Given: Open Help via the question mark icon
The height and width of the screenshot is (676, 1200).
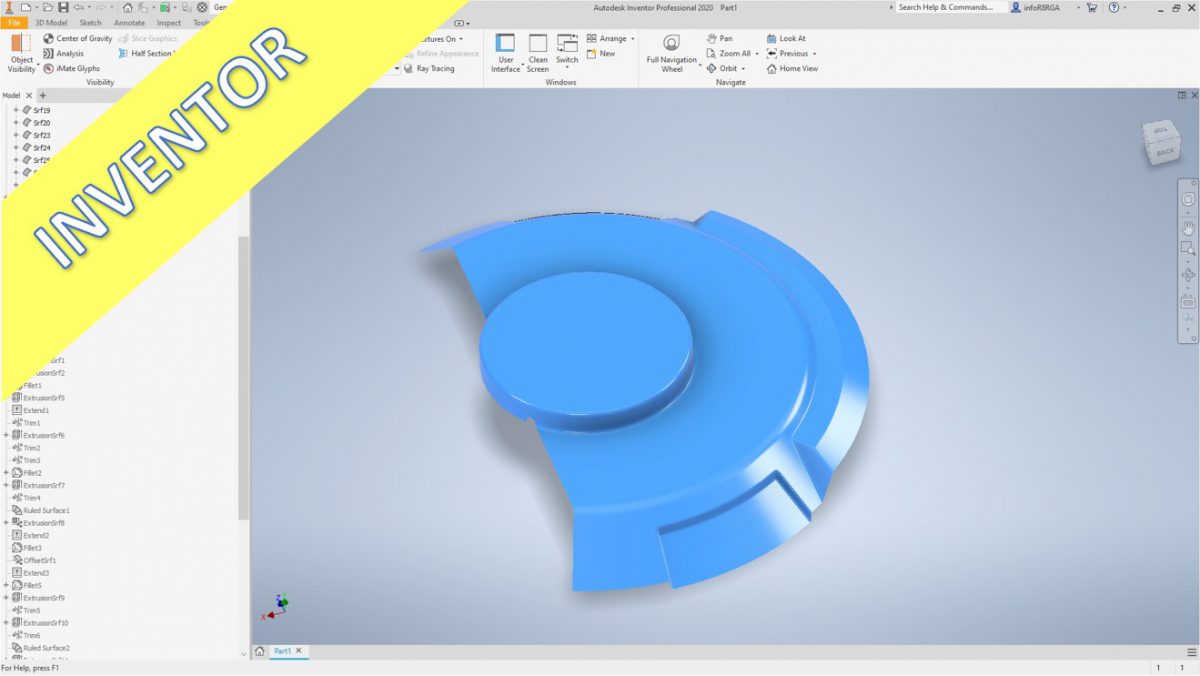Looking at the screenshot, I should click(x=1113, y=7).
